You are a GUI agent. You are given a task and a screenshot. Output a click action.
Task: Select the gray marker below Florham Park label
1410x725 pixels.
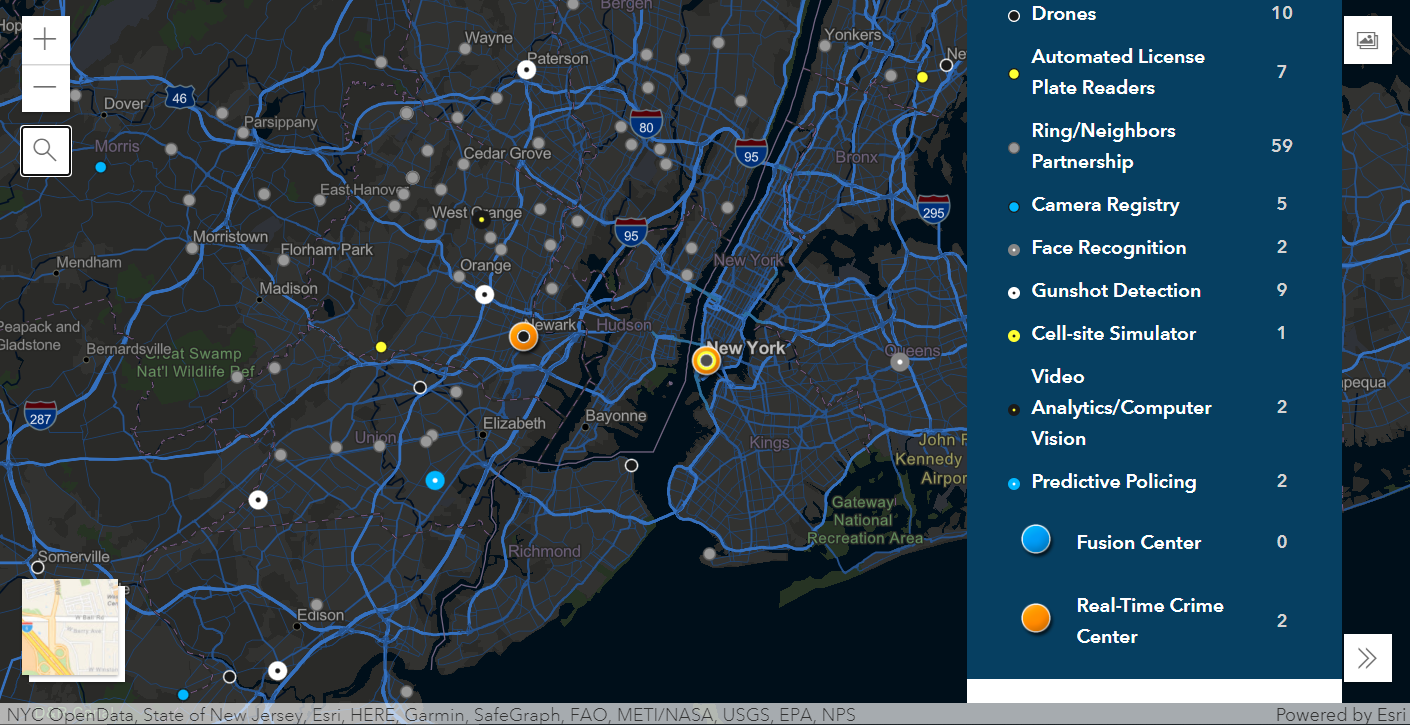coord(284,260)
